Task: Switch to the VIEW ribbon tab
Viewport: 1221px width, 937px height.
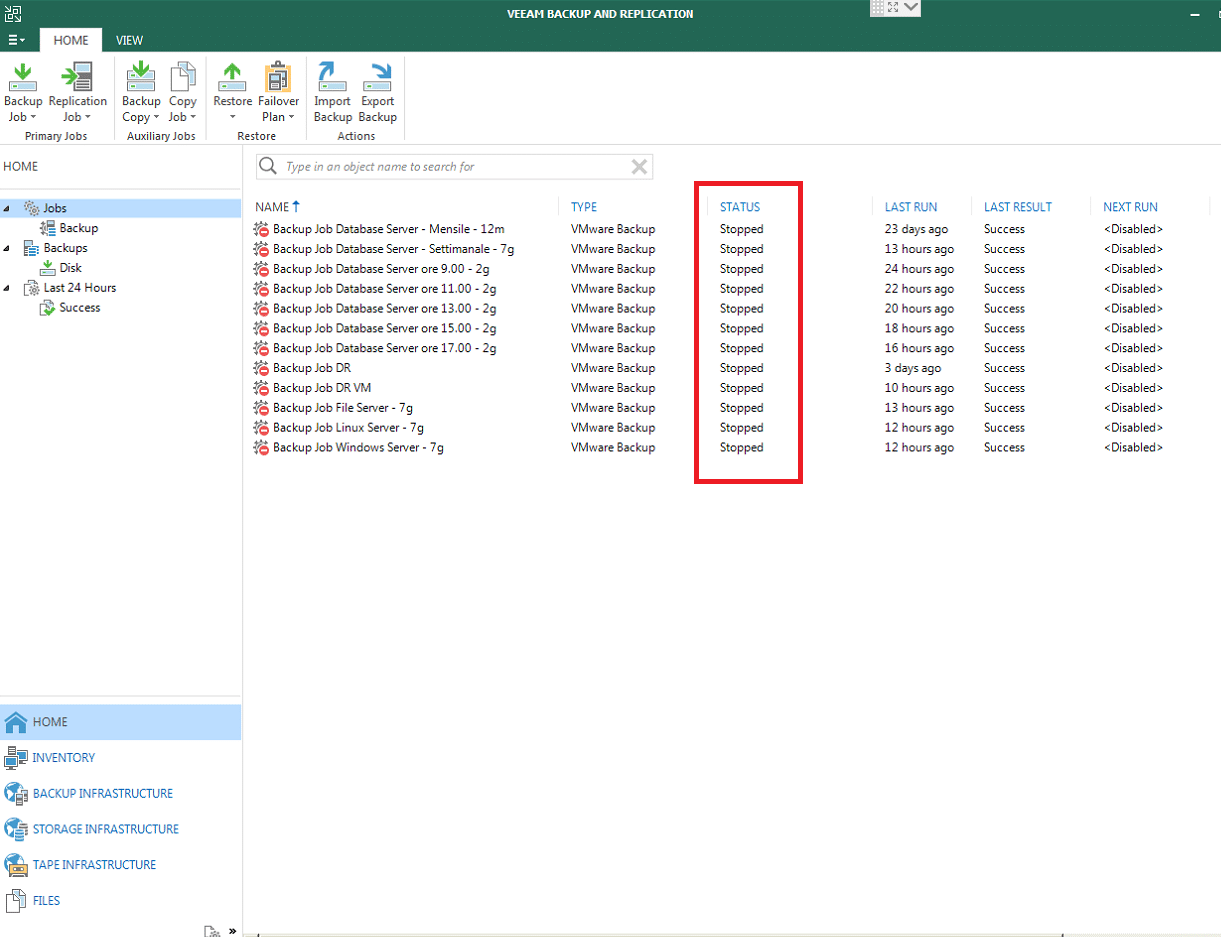Action: (129, 40)
